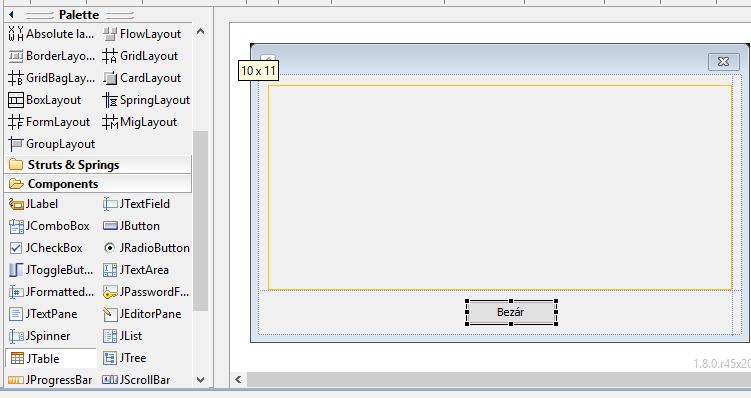The width and height of the screenshot is (751, 398).
Task: Collapse the Palette panel with left arrow
Action: pos(11,15)
